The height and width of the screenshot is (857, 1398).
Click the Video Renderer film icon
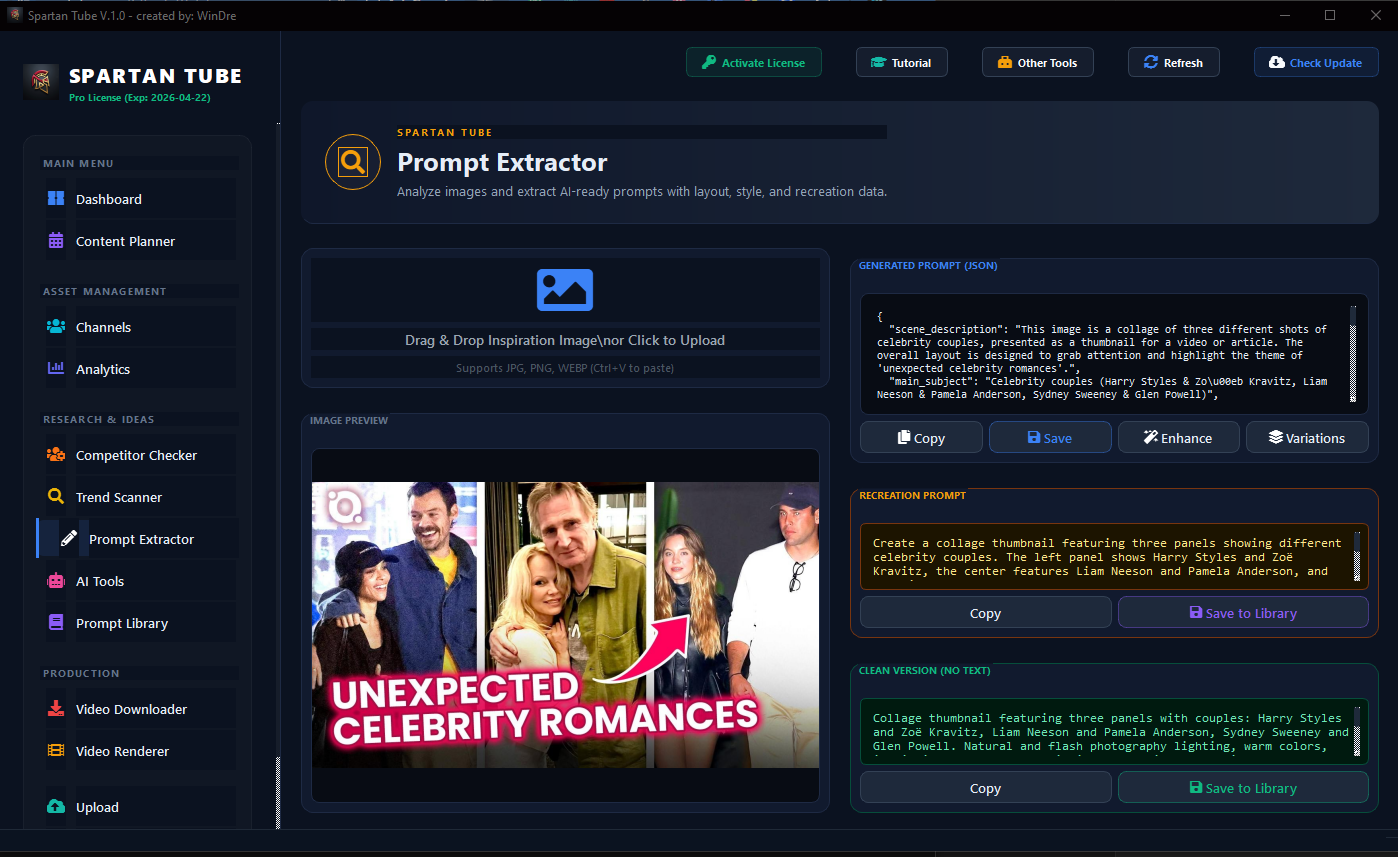click(x=56, y=751)
